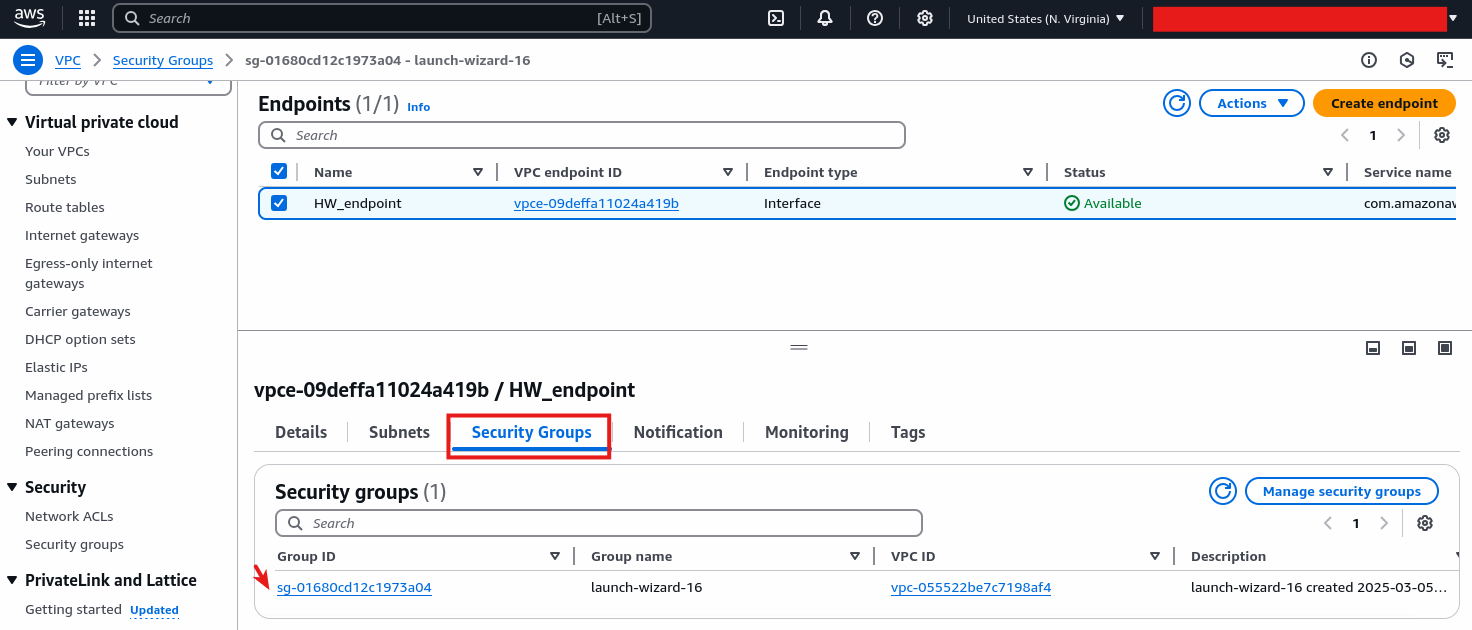
Task: Go to VPC in the breadcrumb
Action: pyautogui.click(x=68, y=60)
